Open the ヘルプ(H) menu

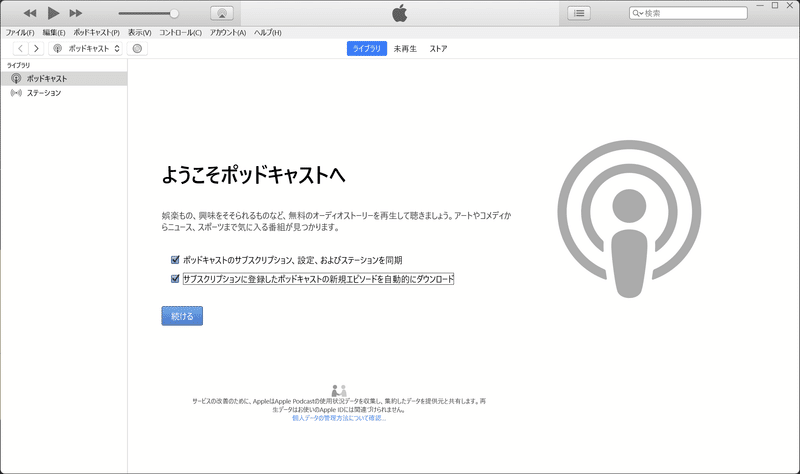coord(267,33)
